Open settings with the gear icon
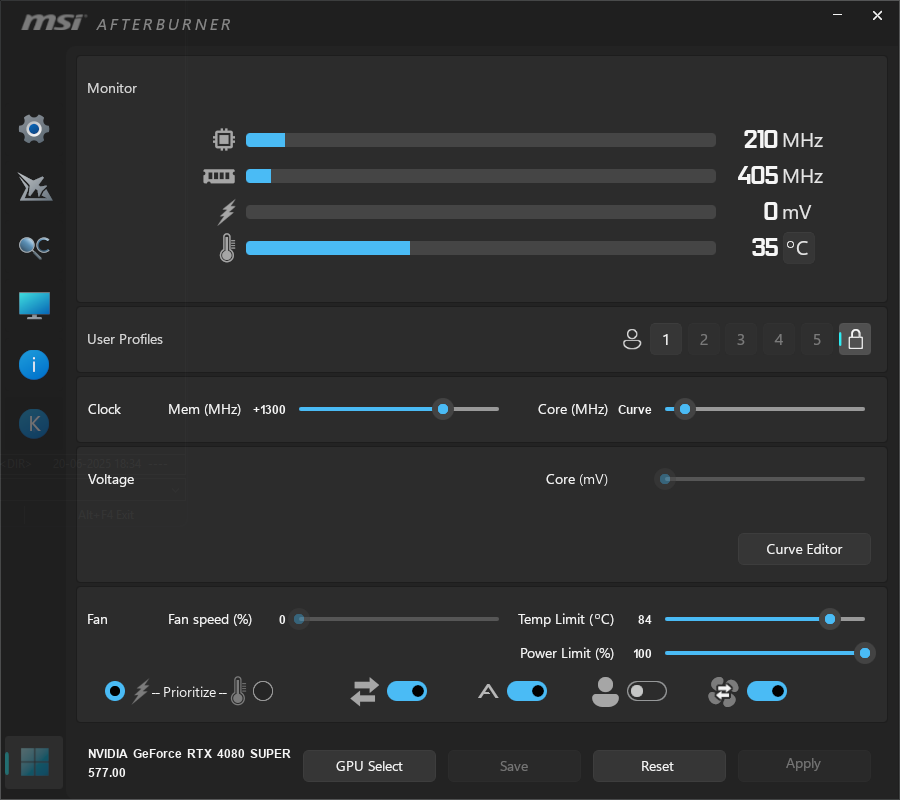The height and width of the screenshot is (800, 900). 34,129
